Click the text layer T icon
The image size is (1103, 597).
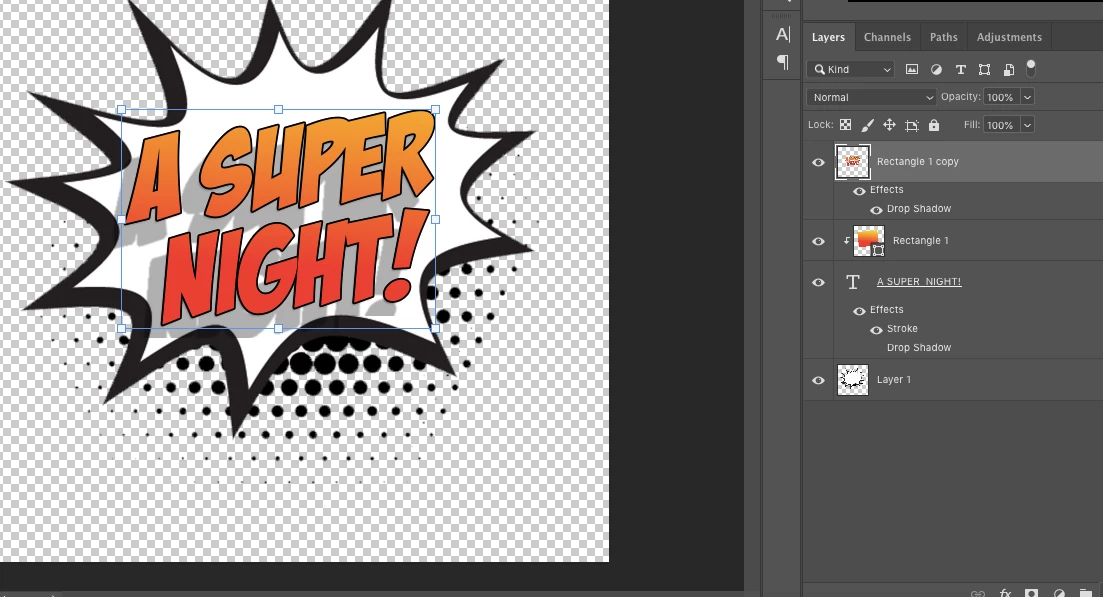click(x=853, y=282)
